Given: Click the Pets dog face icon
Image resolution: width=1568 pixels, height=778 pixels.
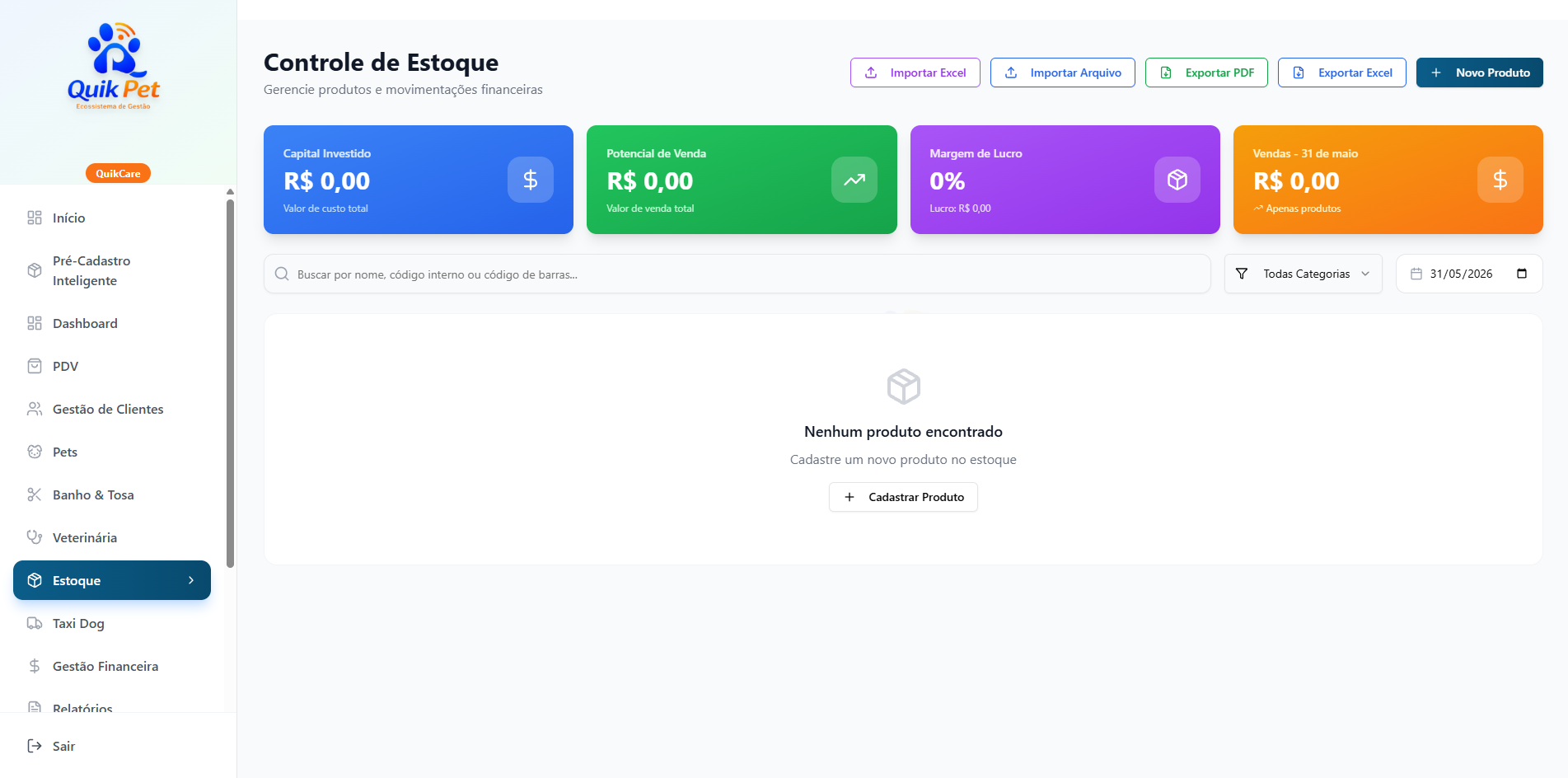Looking at the screenshot, I should (35, 452).
